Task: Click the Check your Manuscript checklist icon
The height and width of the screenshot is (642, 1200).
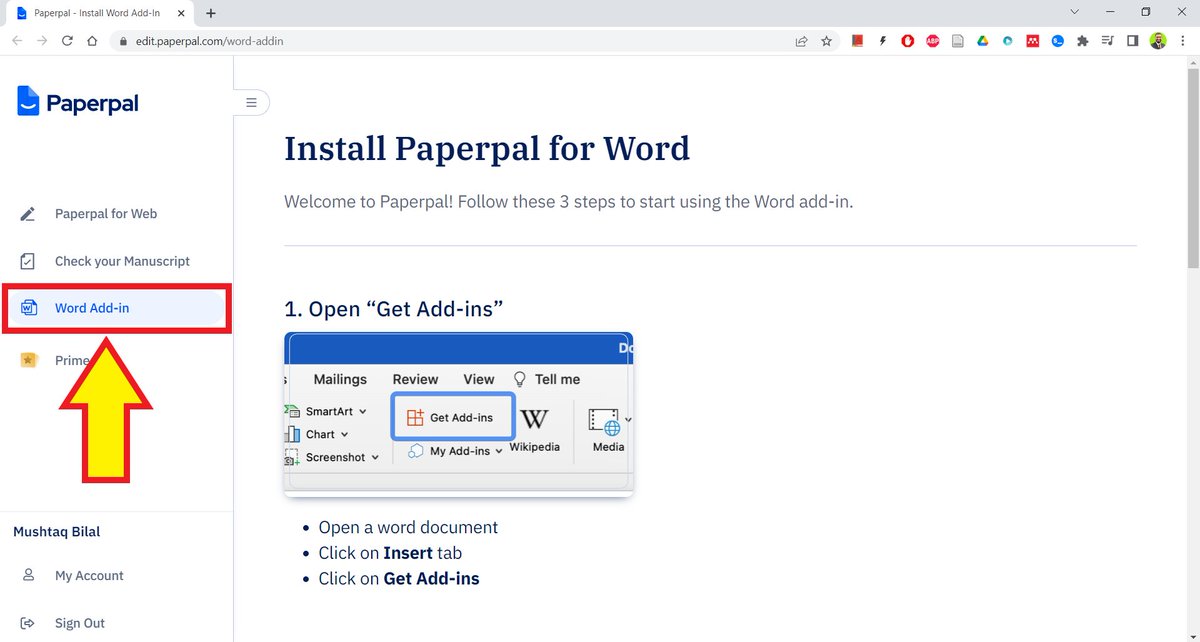Action: click(x=26, y=261)
